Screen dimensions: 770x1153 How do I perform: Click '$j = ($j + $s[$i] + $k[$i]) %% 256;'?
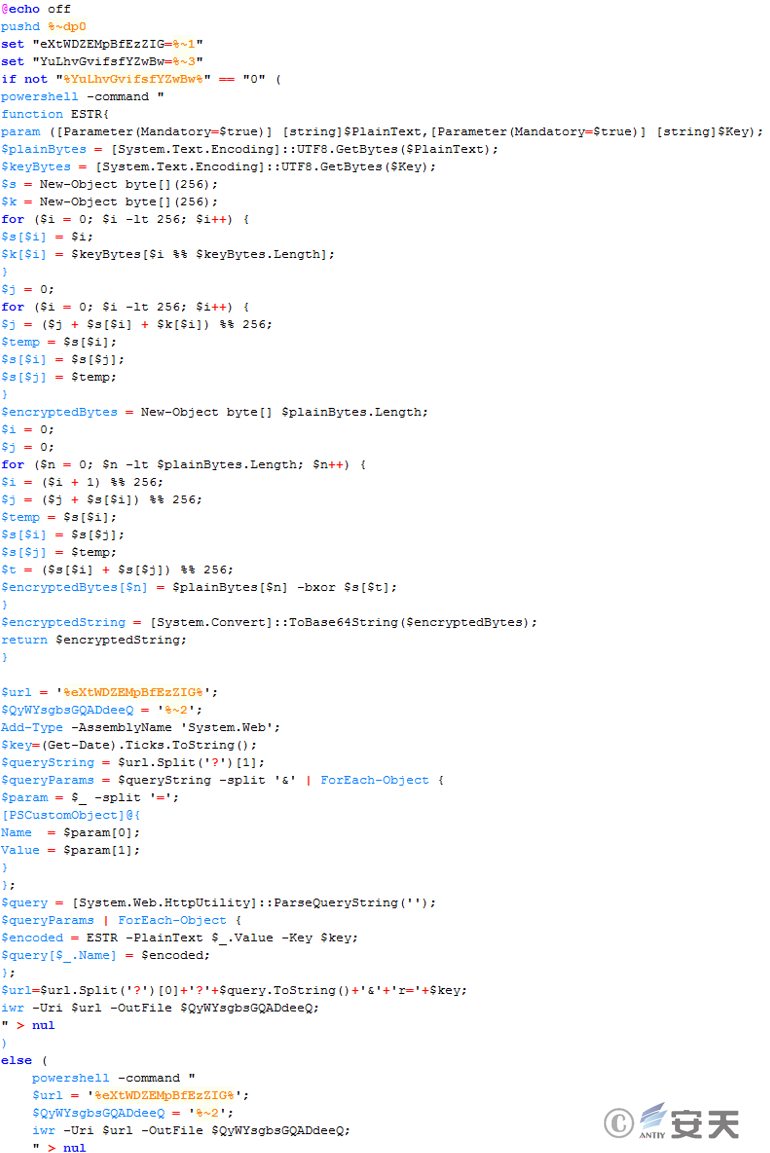137,324
